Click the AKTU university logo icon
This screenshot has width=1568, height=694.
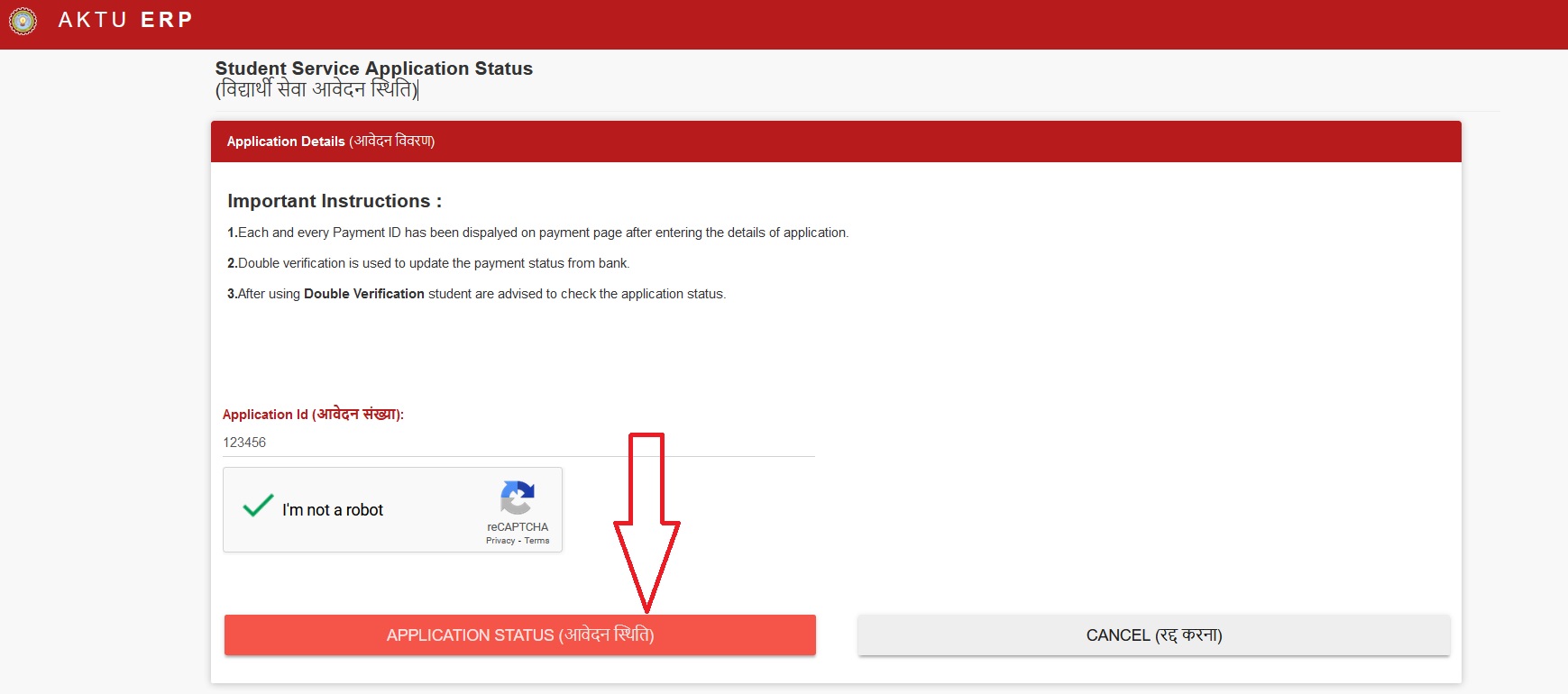pyautogui.click(x=23, y=21)
